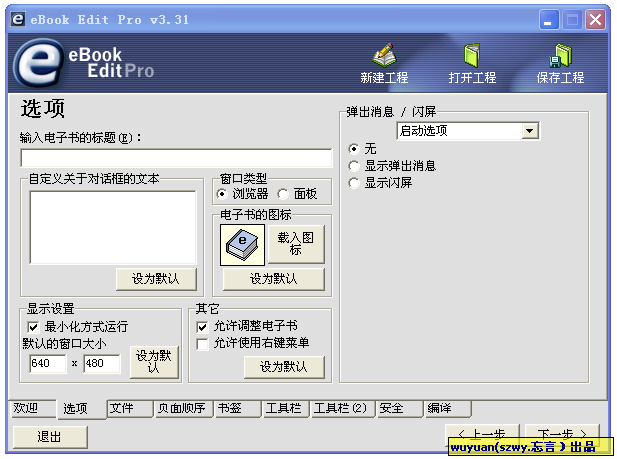Click the Save Project (保存工程) icon
The height and width of the screenshot is (459, 617).
560,63
